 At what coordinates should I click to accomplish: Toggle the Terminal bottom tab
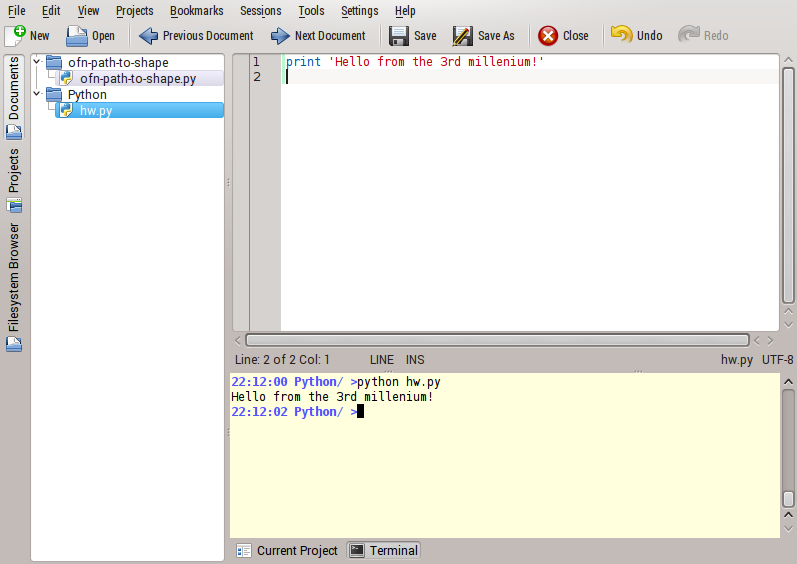pos(384,551)
